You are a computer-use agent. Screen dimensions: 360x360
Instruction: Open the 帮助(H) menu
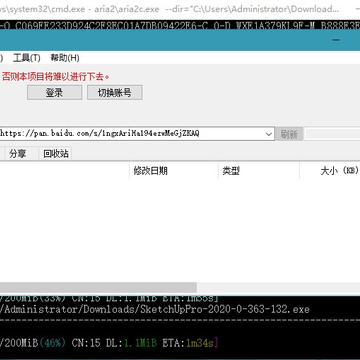(x=65, y=58)
